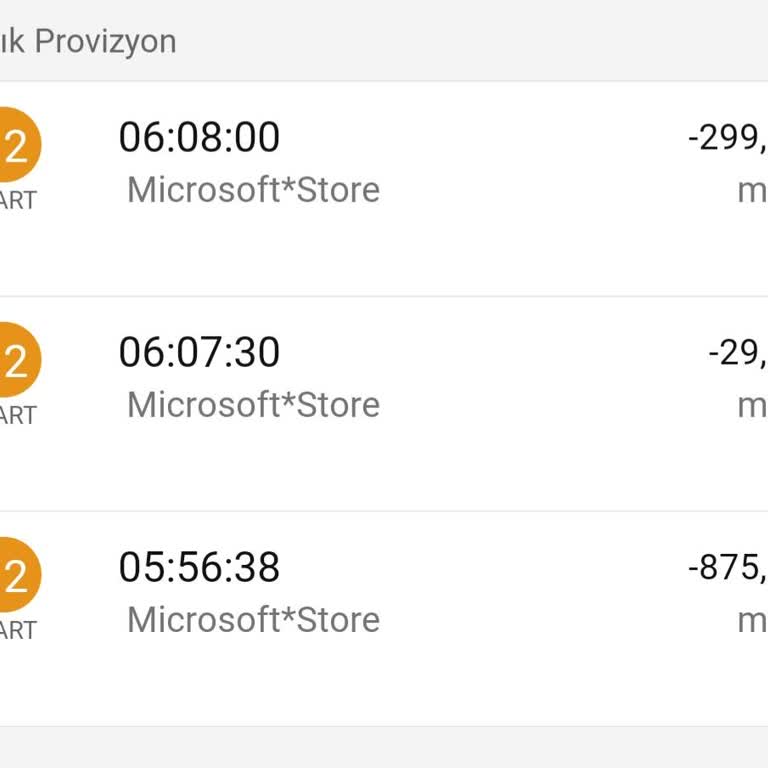Tap the Provizyon section header

(88, 41)
